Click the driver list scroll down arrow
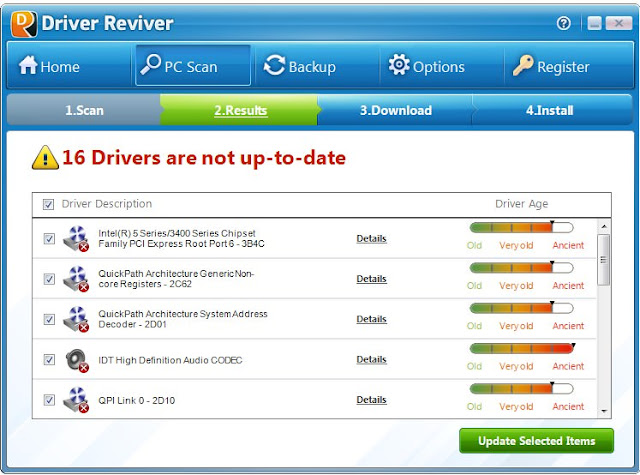The width and height of the screenshot is (640, 475). pyautogui.click(x=604, y=411)
